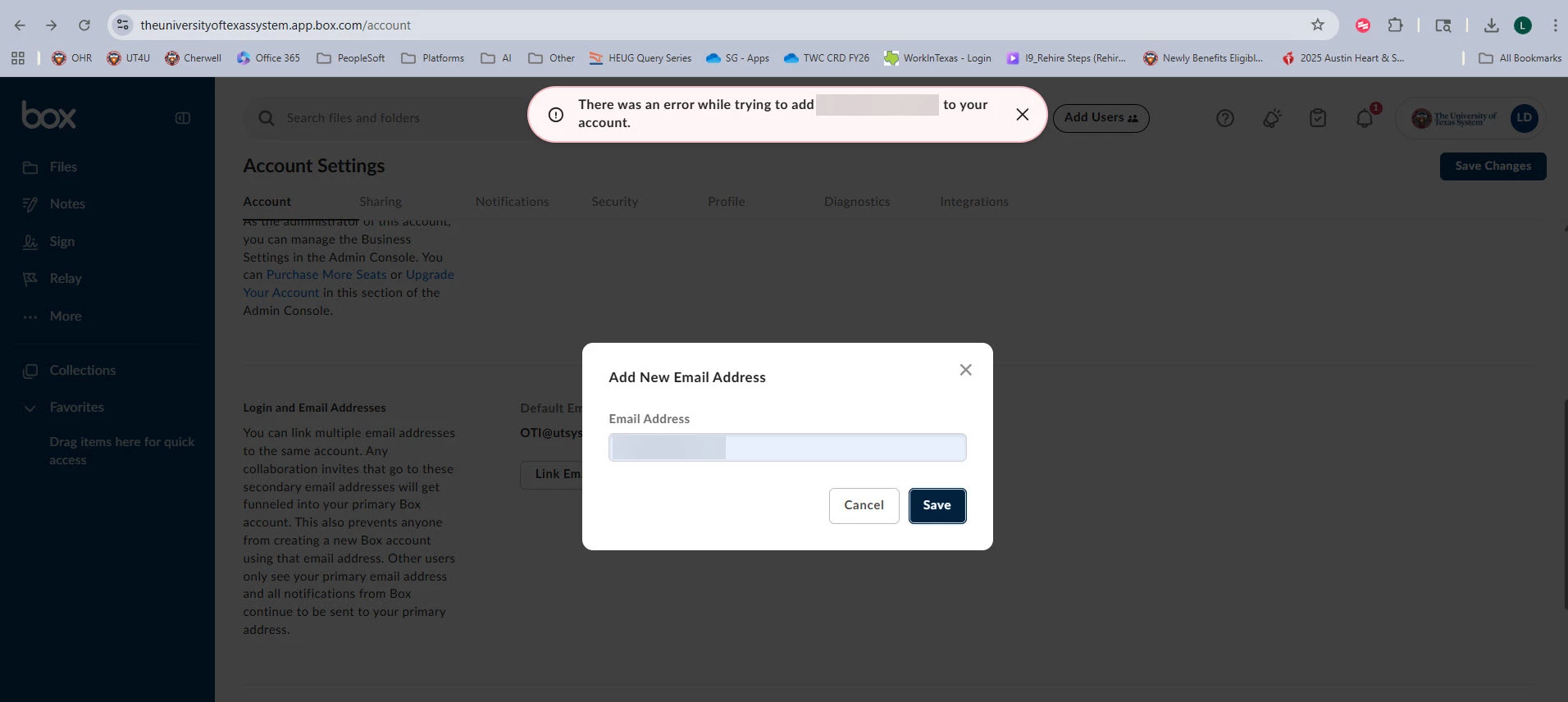Open the All Bookmarks folder

[x=1520, y=58]
